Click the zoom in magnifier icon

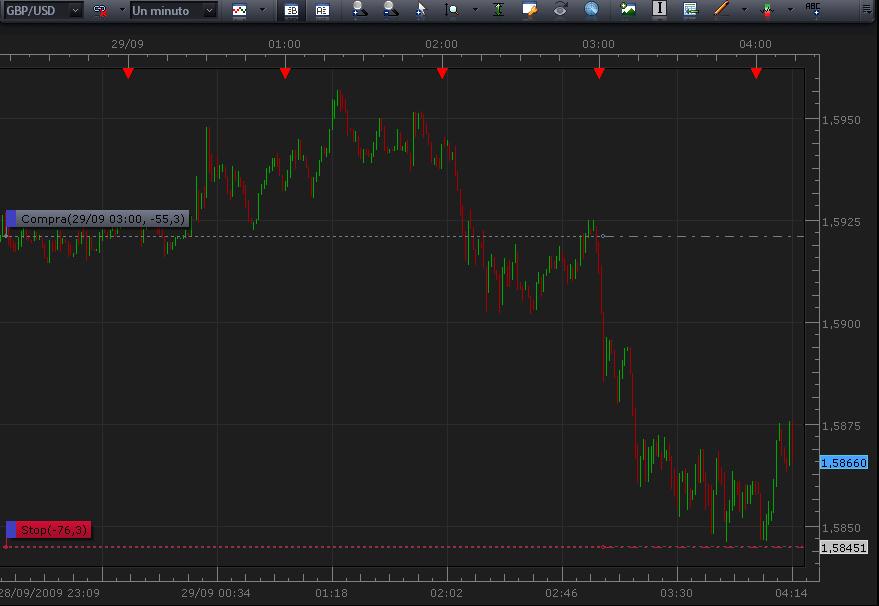click(359, 10)
